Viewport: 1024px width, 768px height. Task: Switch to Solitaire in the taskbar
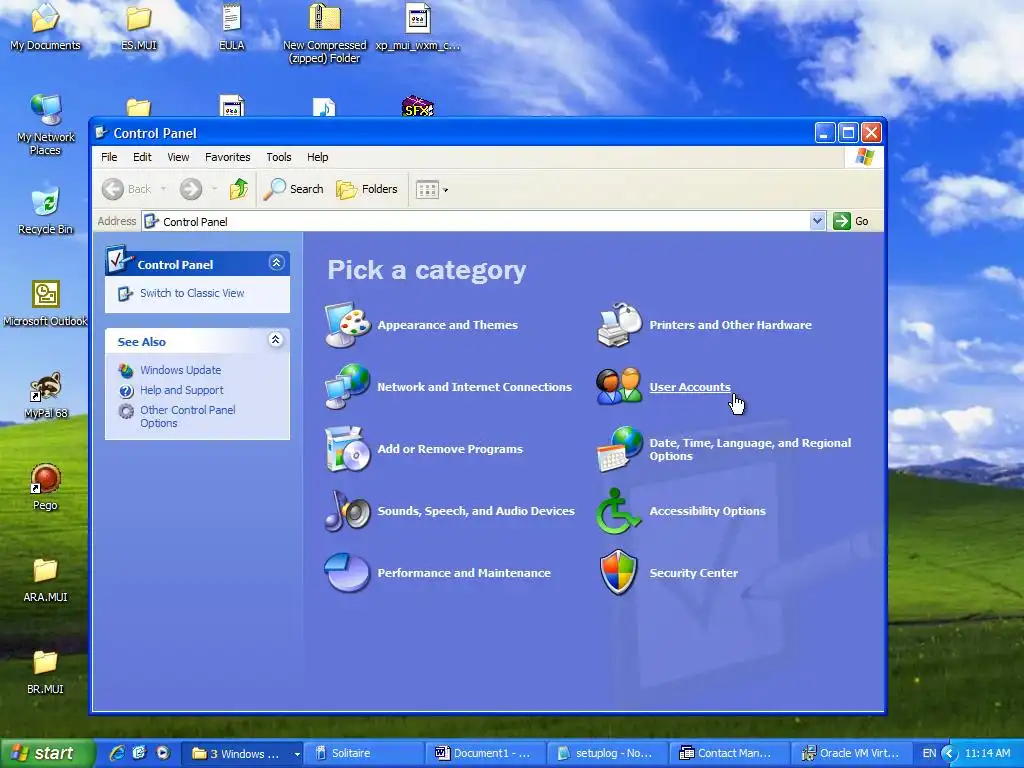pyautogui.click(x=364, y=754)
